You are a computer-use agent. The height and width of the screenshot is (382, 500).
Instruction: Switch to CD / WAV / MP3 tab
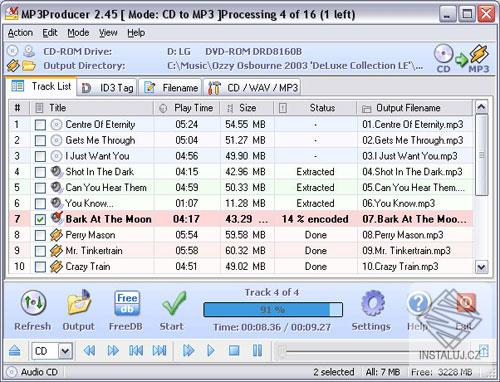[252, 88]
